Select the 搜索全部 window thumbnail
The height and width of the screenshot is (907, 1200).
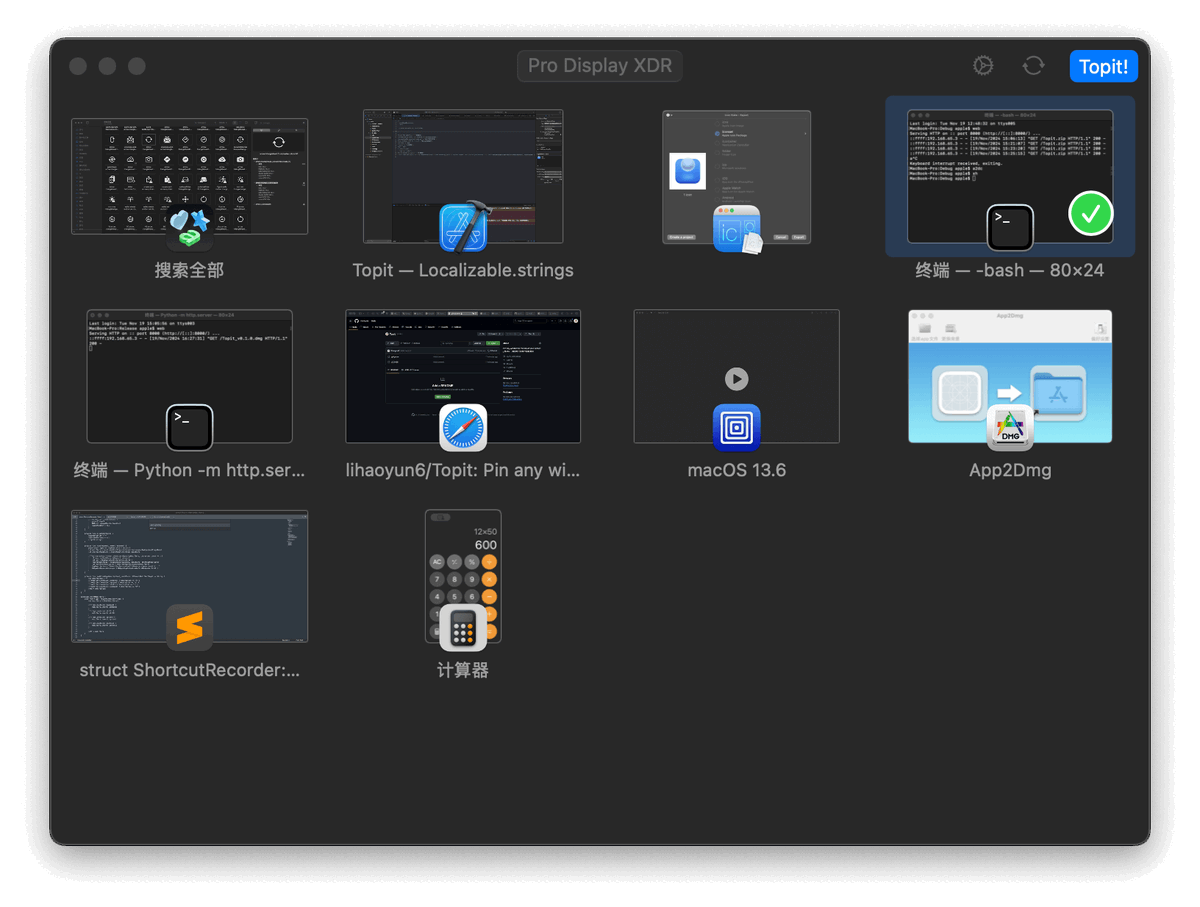coord(189,177)
